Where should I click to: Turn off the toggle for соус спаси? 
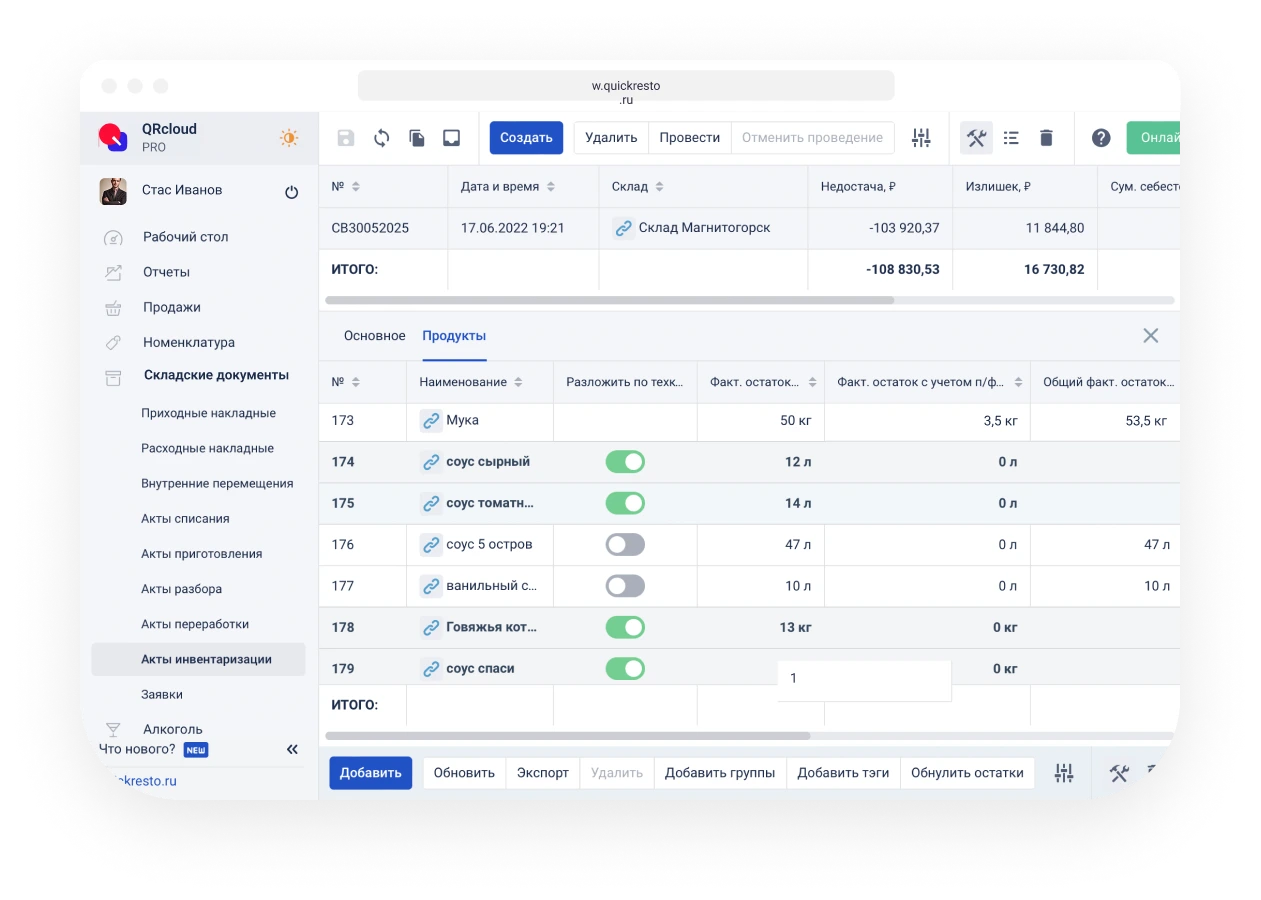[625, 668]
